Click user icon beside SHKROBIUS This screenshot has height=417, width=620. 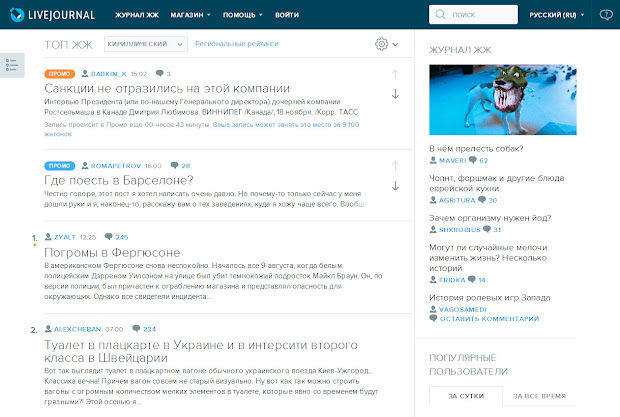[x=433, y=229]
